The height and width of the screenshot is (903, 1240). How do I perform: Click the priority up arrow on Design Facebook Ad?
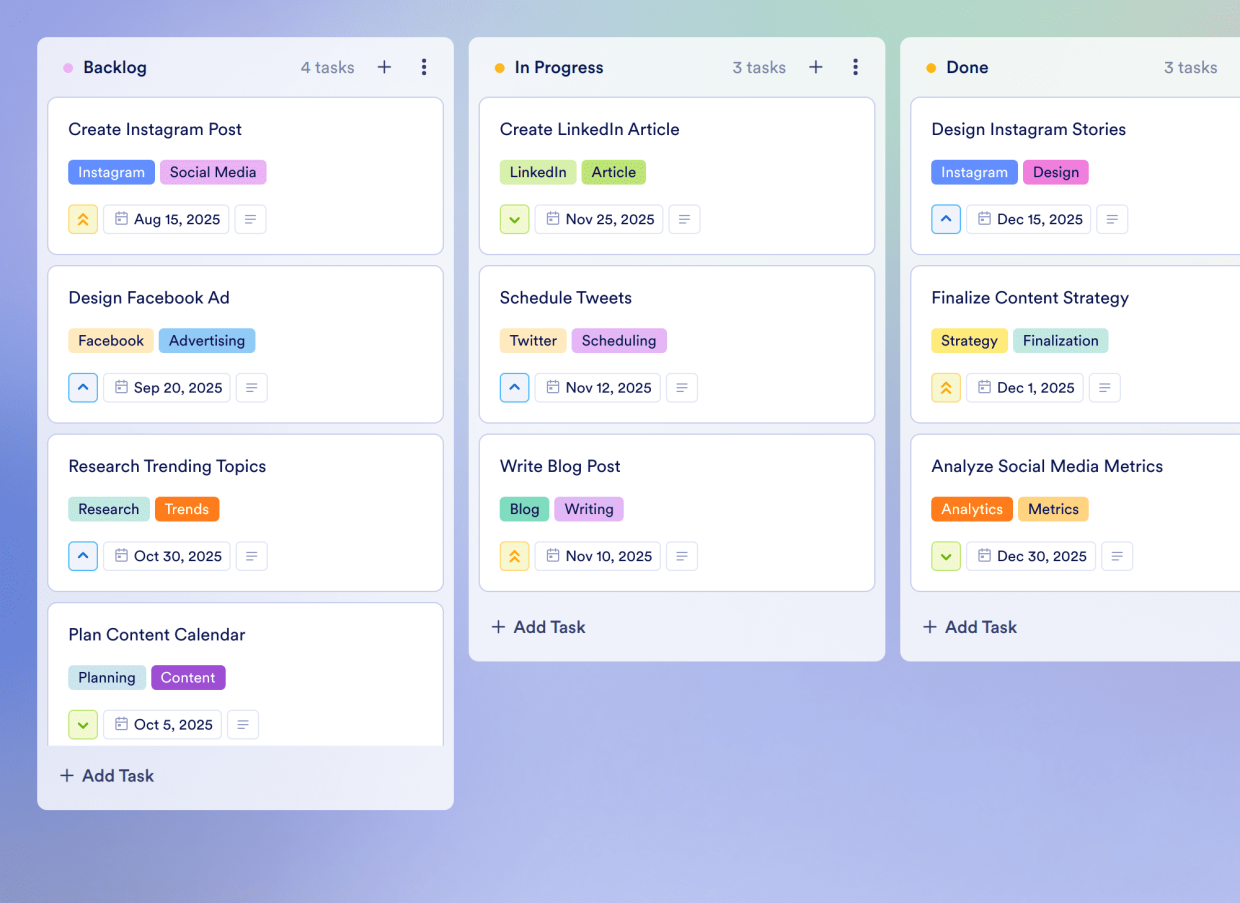point(83,387)
